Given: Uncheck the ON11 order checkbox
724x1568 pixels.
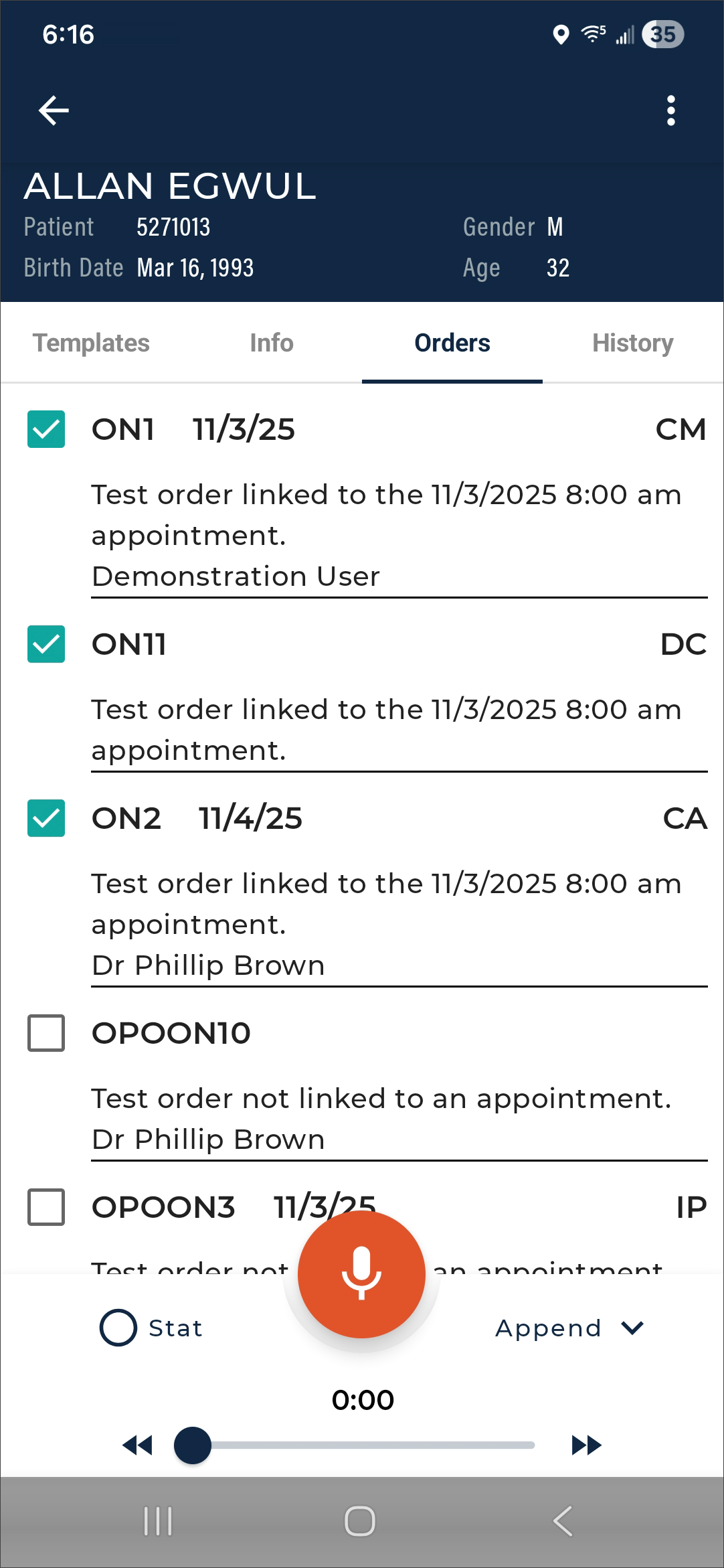Looking at the screenshot, I should tap(46, 644).
